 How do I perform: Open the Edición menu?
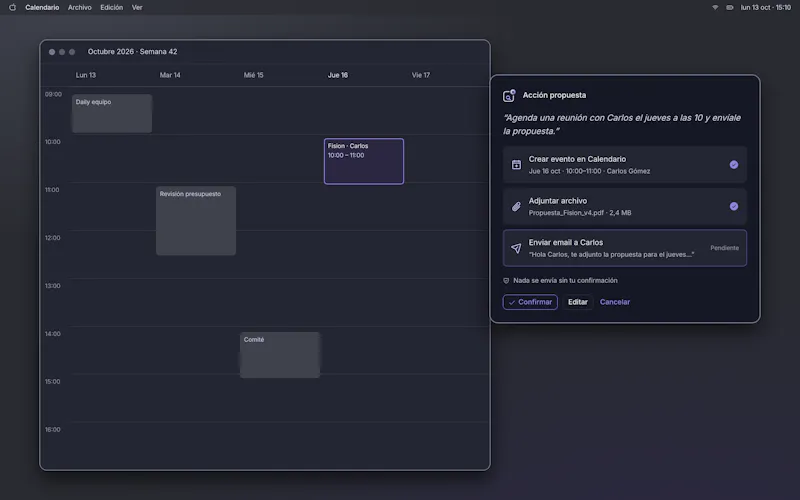pyautogui.click(x=112, y=8)
